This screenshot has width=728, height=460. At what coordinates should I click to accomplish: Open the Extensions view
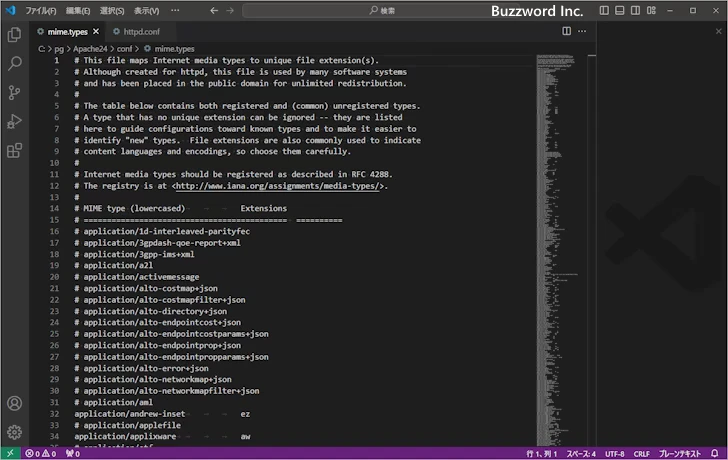pyautogui.click(x=14, y=151)
